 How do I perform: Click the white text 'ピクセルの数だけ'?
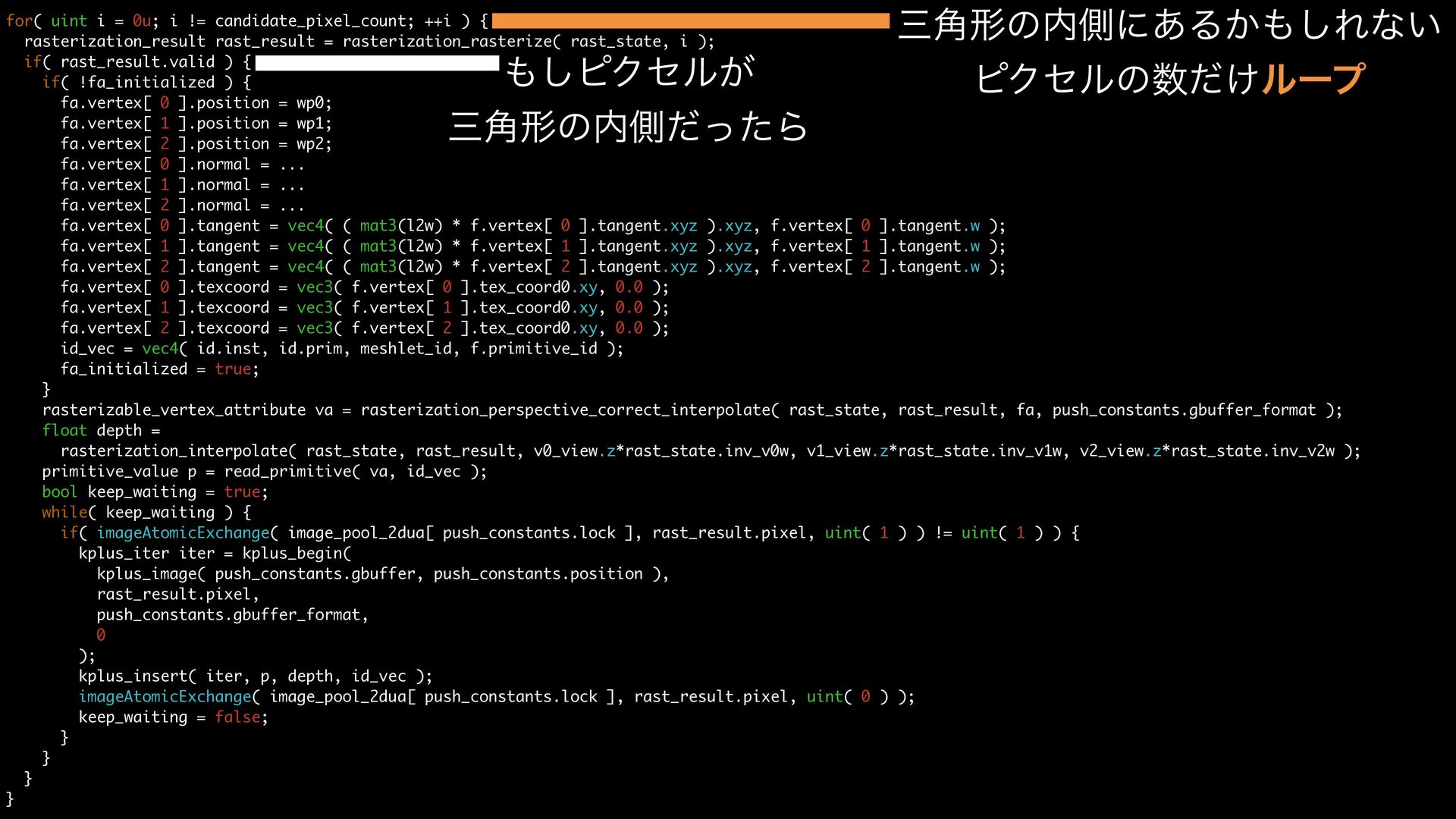(1118, 79)
